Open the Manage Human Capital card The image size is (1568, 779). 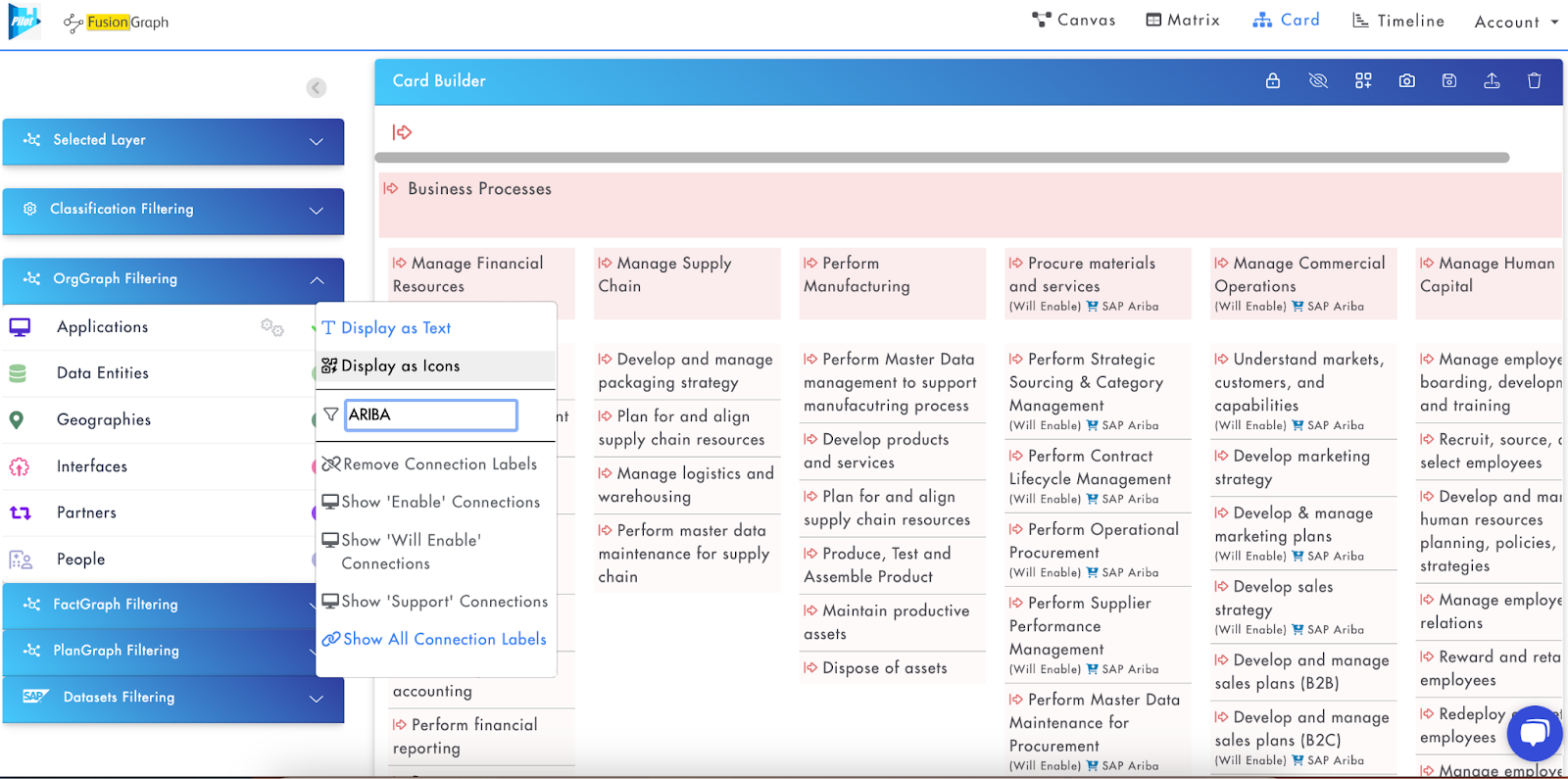1490,283
